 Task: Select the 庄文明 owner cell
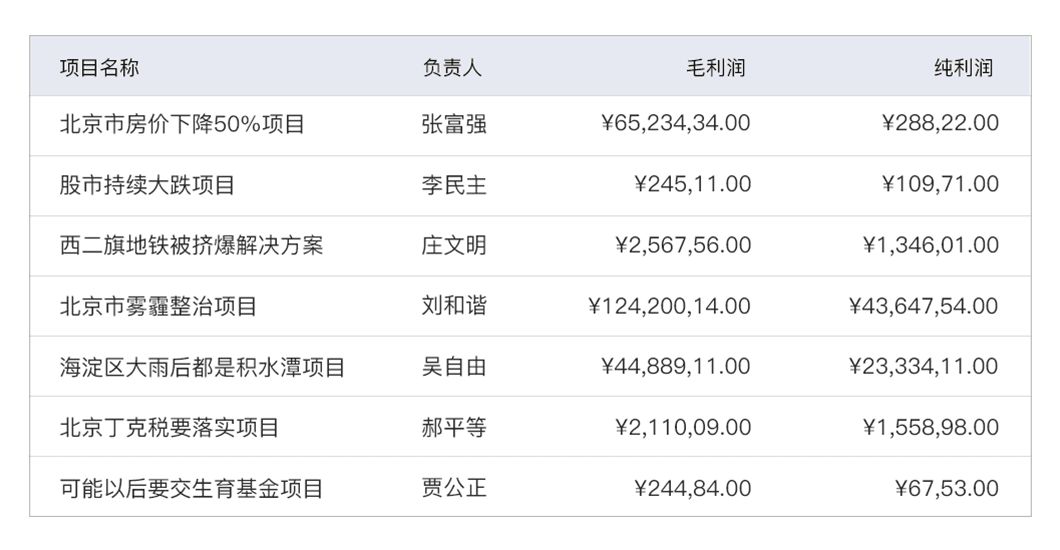454,245
